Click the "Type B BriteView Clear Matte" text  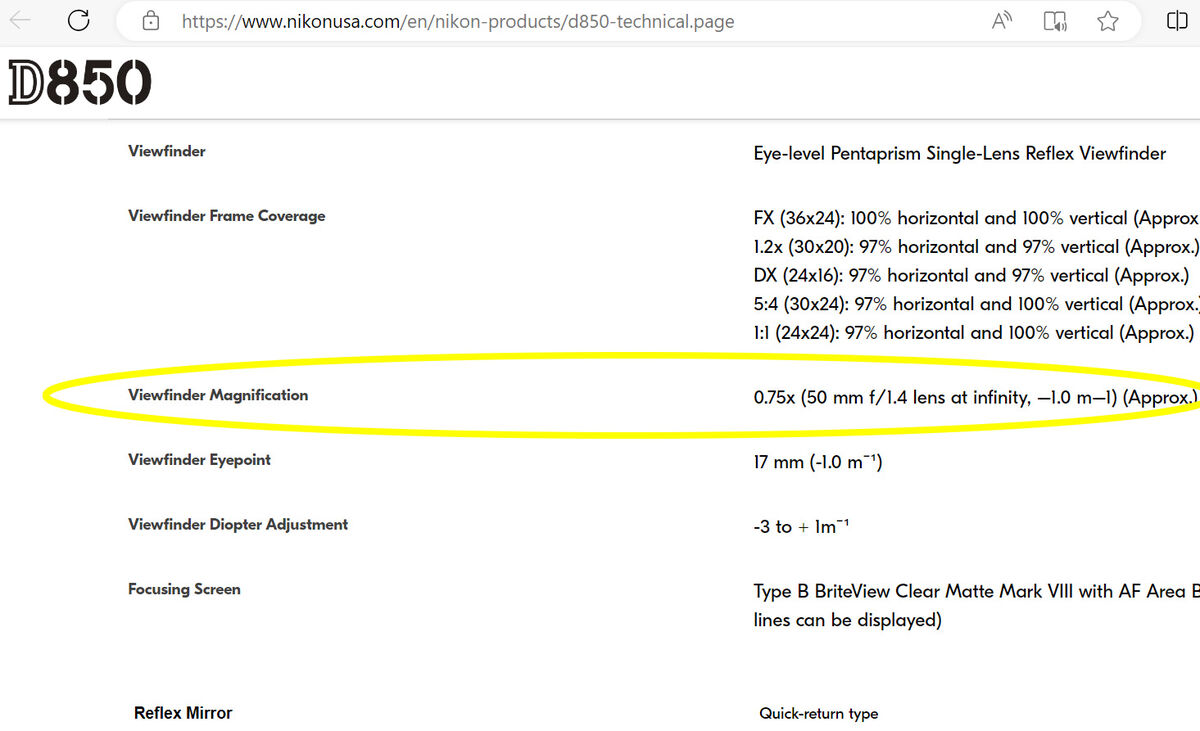[976, 592]
